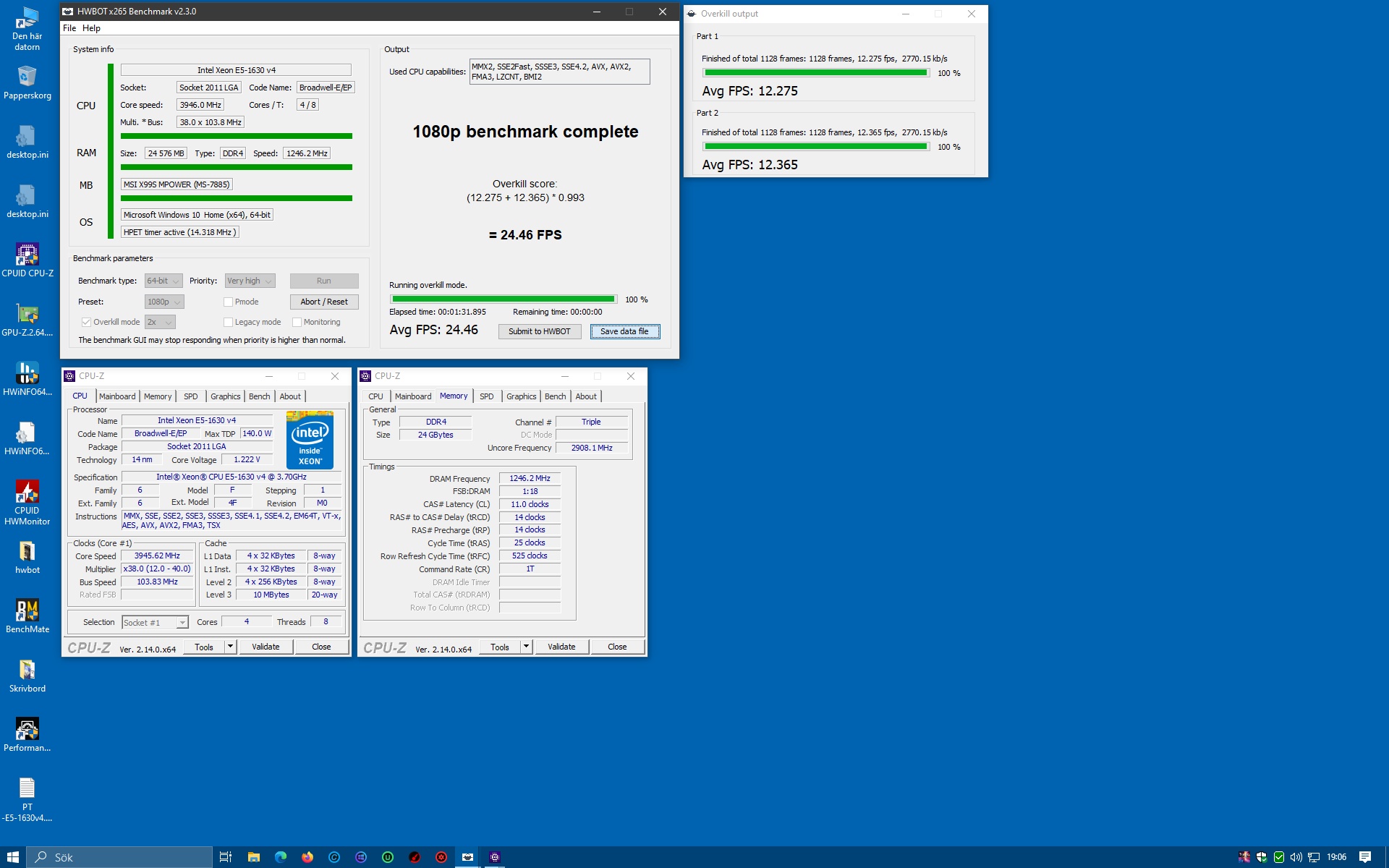The width and height of the screenshot is (1389, 868).
Task: Open the Papperskorg recycle bin icon
Action: pyautogui.click(x=27, y=82)
